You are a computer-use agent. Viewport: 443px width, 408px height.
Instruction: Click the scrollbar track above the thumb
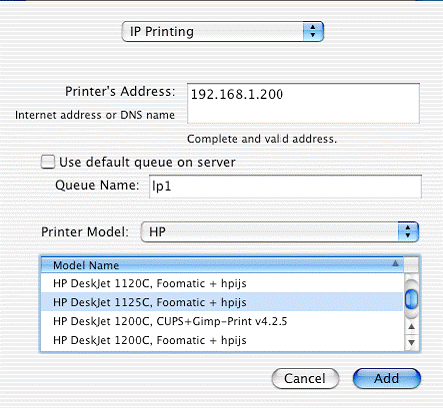[412, 281]
